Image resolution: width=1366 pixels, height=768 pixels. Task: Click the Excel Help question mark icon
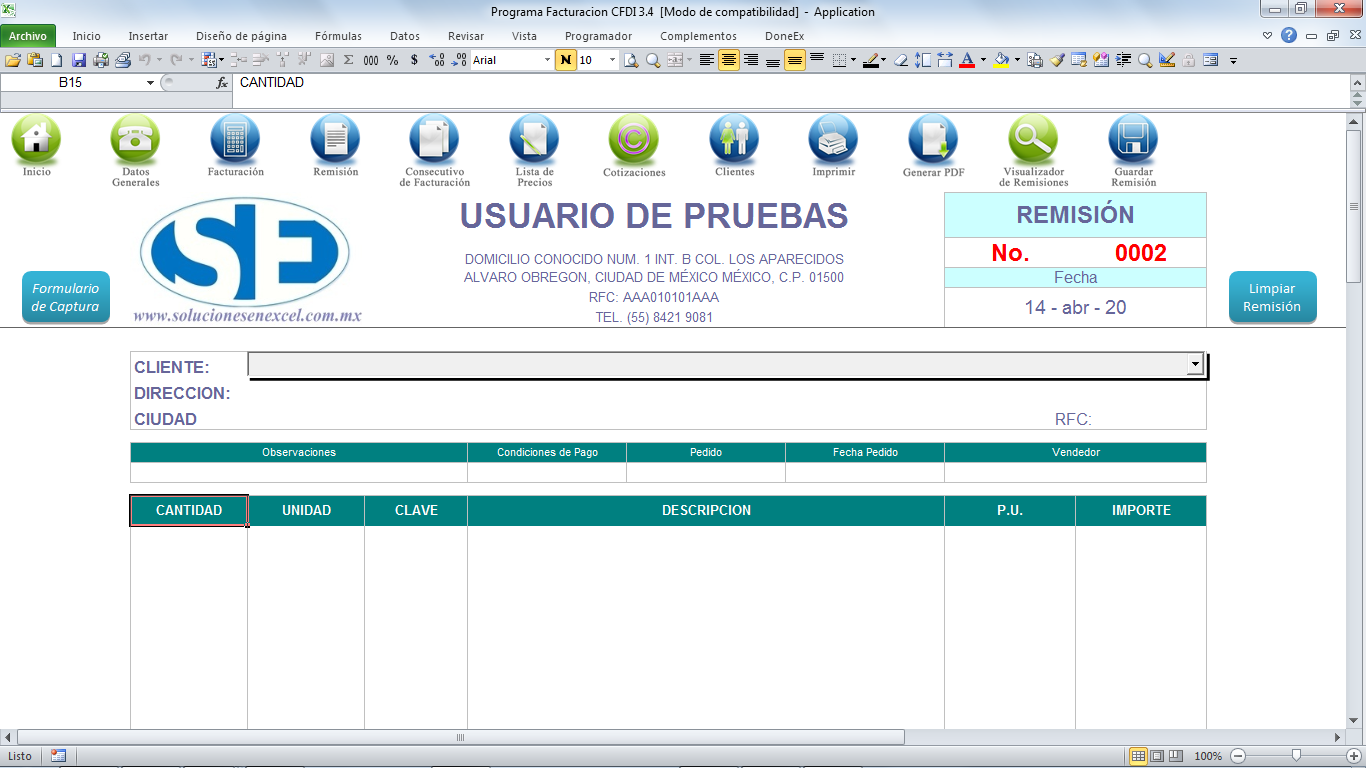(1289, 36)
